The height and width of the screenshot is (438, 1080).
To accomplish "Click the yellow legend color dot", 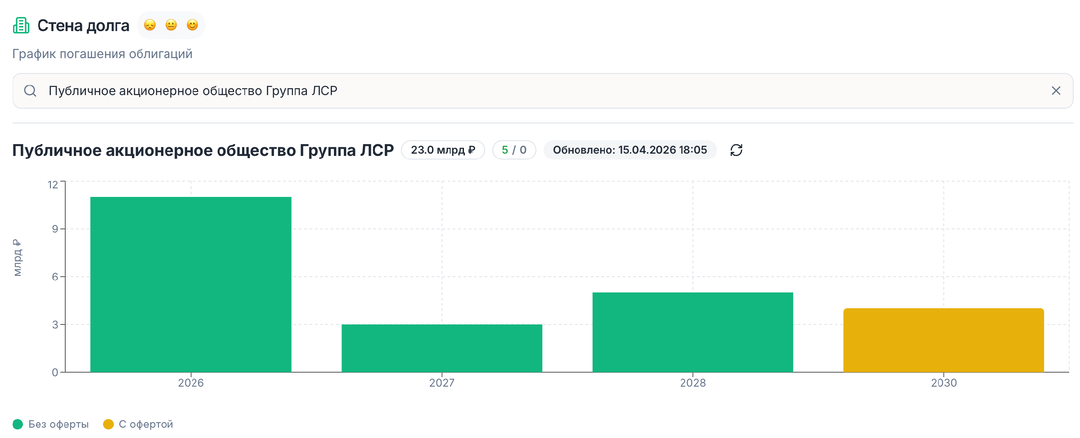I will coord(107,424).
